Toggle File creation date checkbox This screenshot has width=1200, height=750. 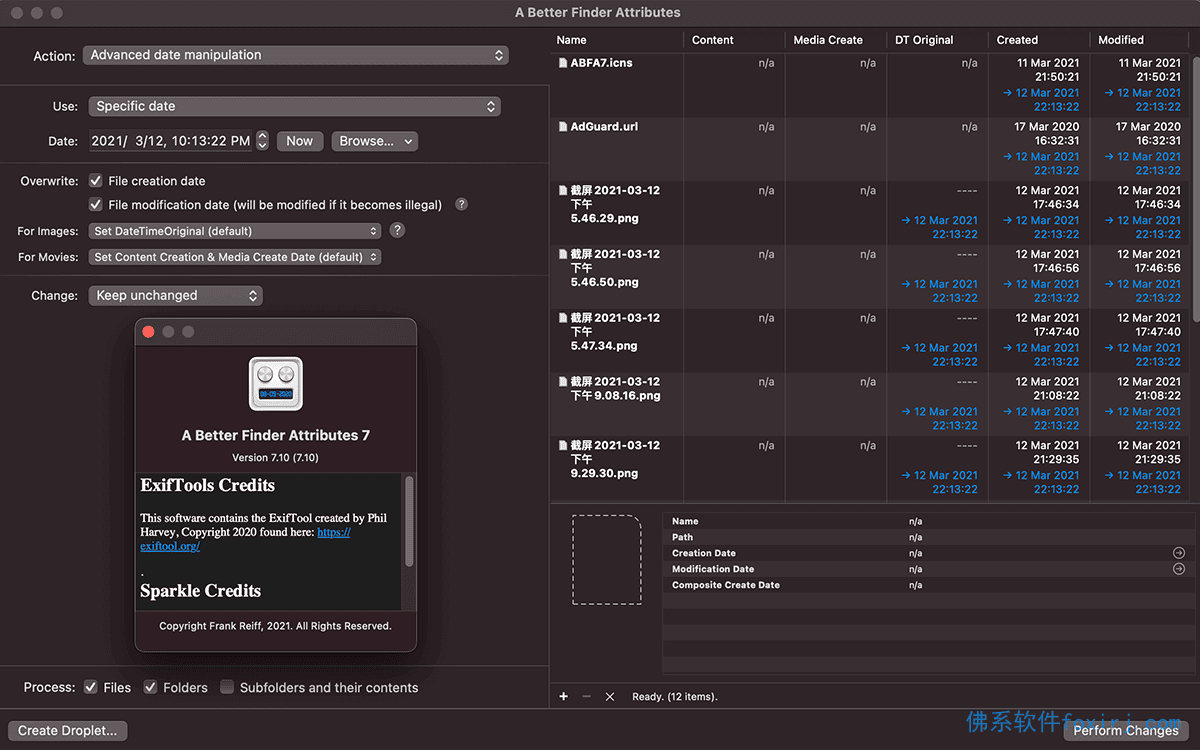pyautogui.click(x=96, y=181)
